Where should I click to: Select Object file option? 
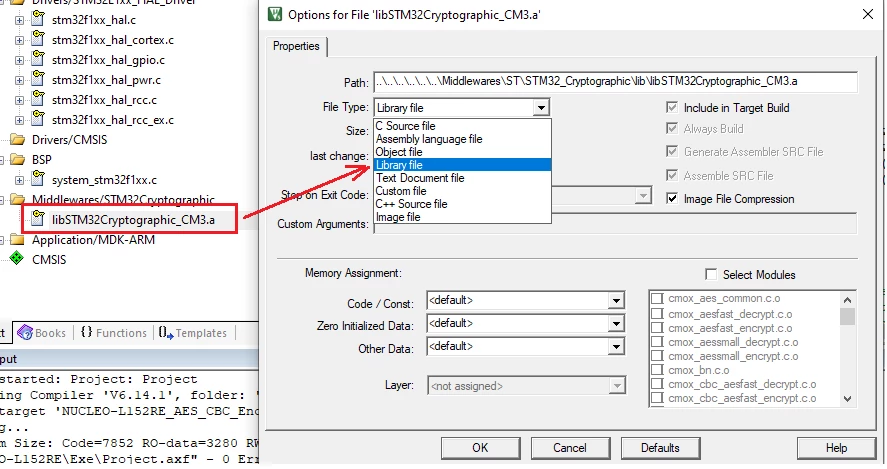click(462, 152)
